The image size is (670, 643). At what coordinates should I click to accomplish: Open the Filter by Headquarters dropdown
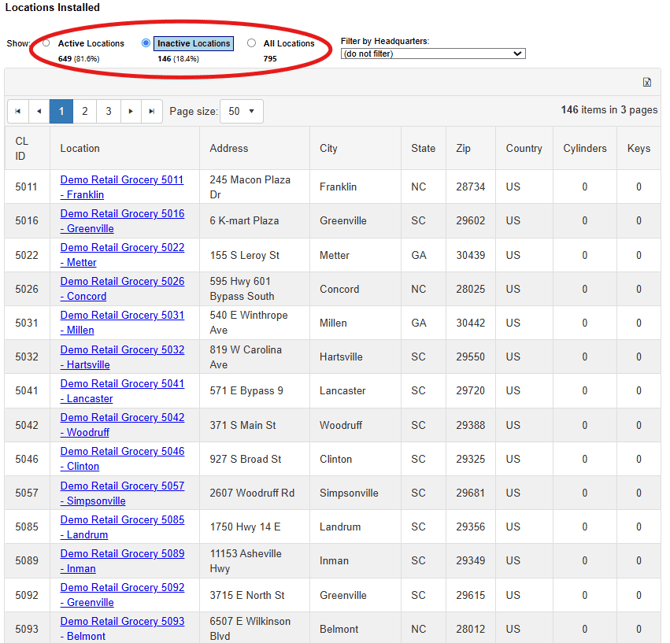(432, 54)
